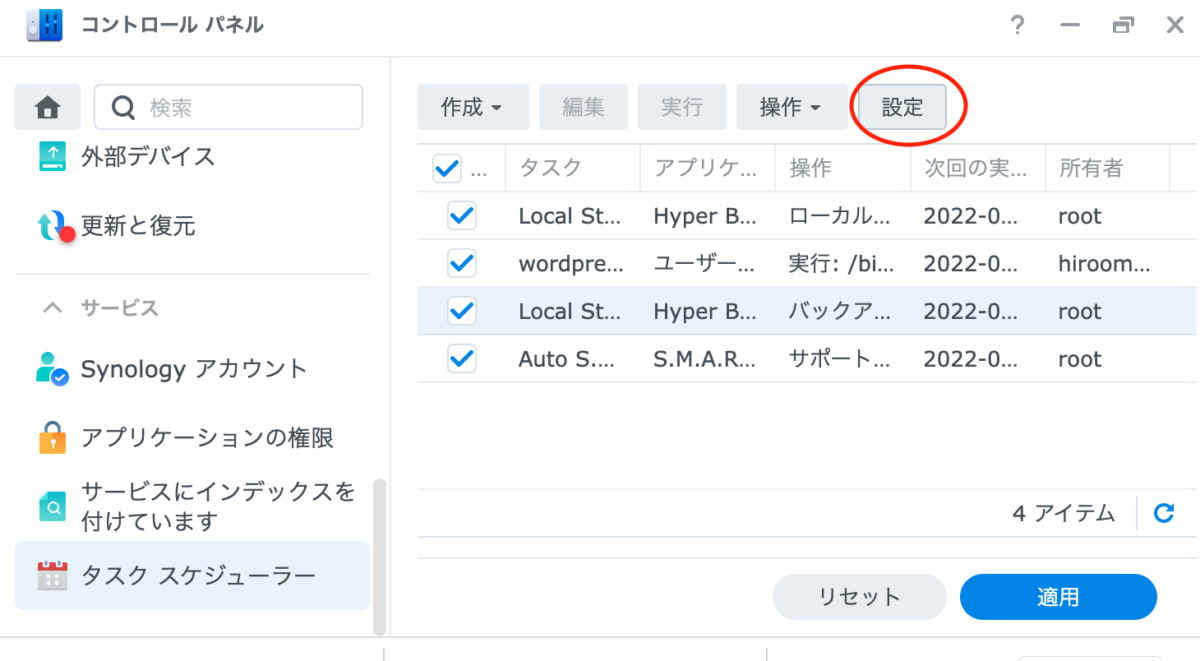
Task: Disable the Auto S... task checkbox
Action: [x=462, y=359]
